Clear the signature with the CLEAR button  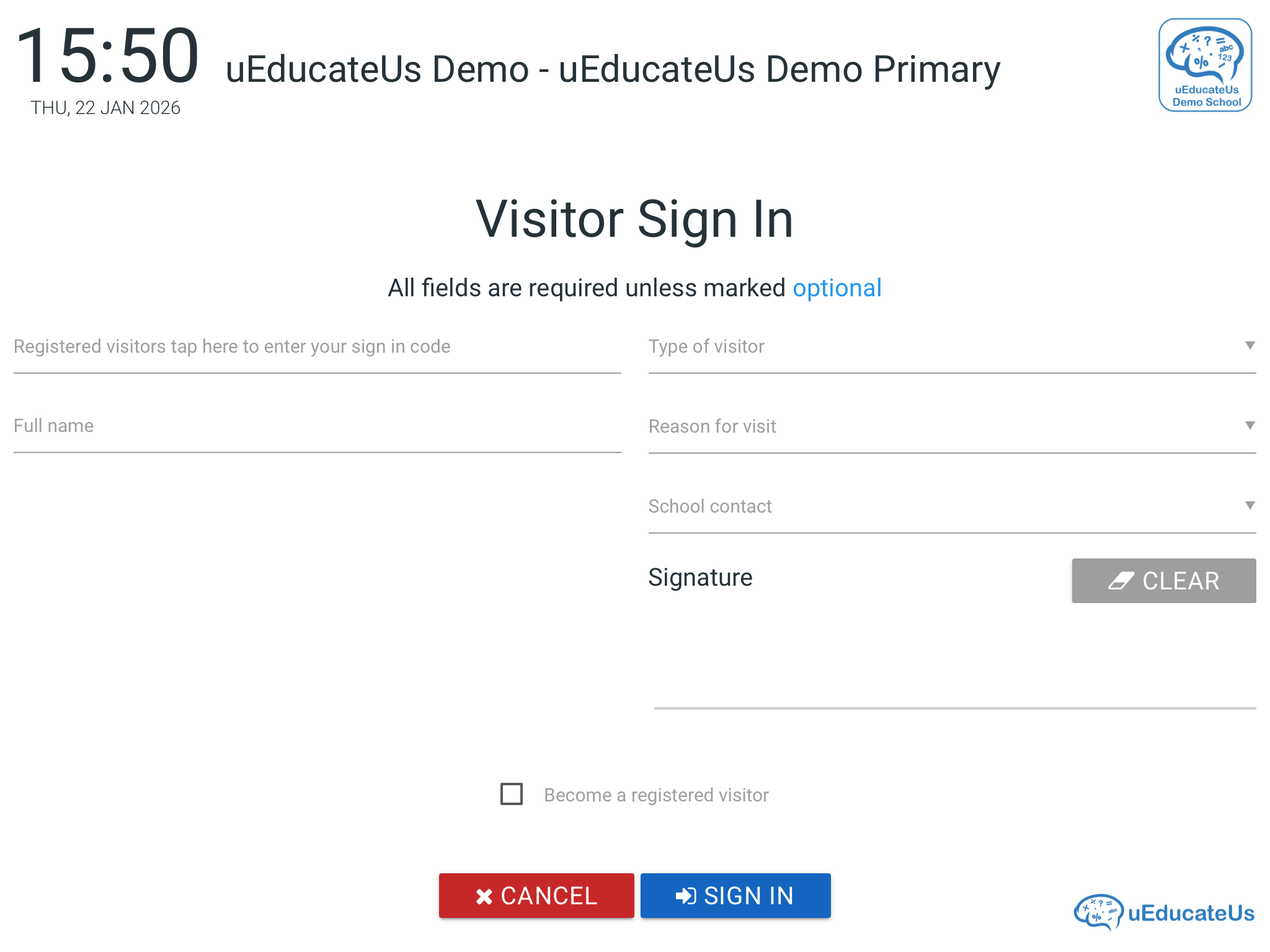coord(1163,581)
